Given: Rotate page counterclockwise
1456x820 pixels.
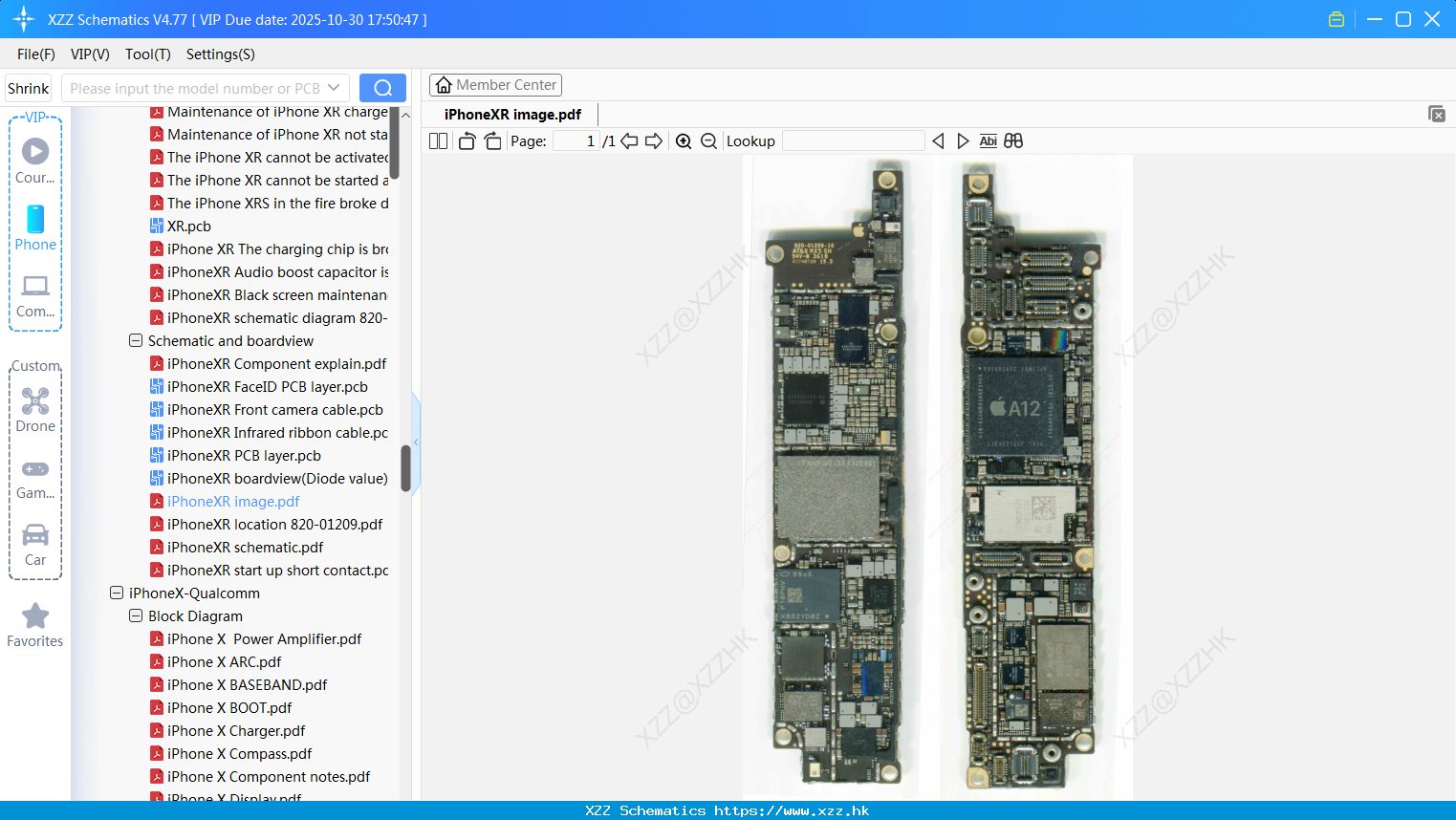Looking at the screenshot, I should [467, 141].
